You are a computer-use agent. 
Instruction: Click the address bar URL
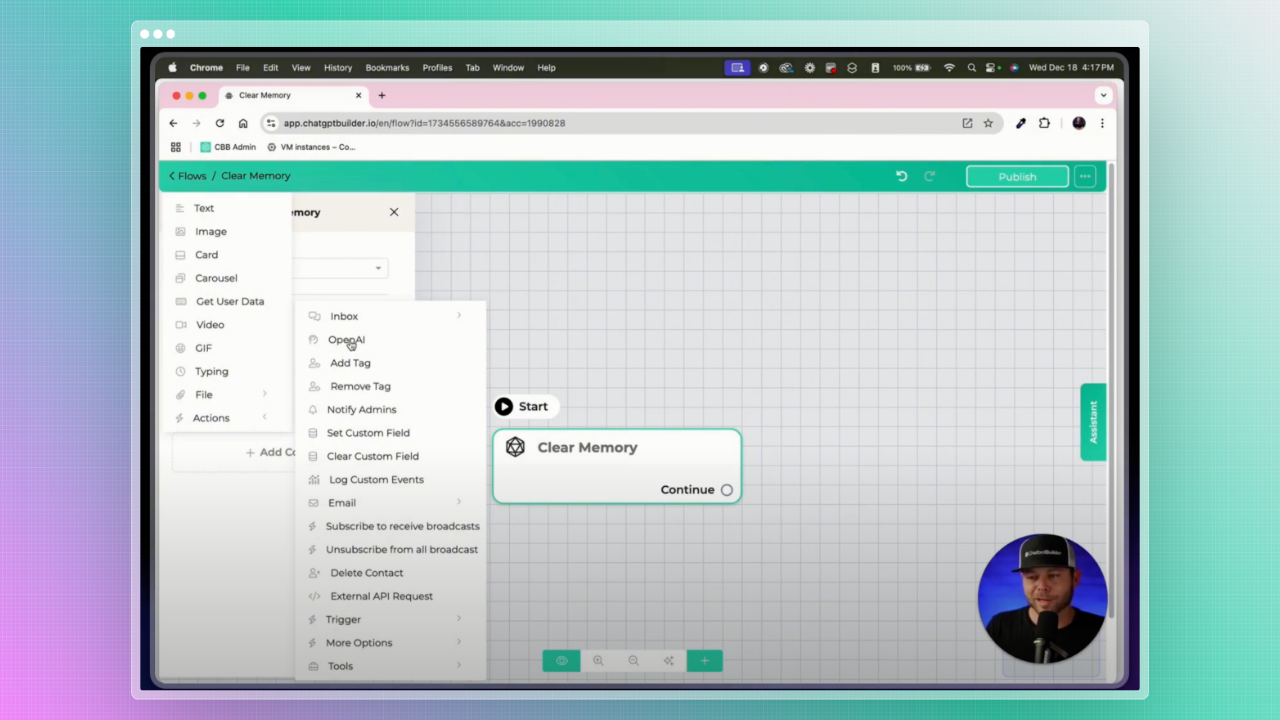tap(424, 123)
